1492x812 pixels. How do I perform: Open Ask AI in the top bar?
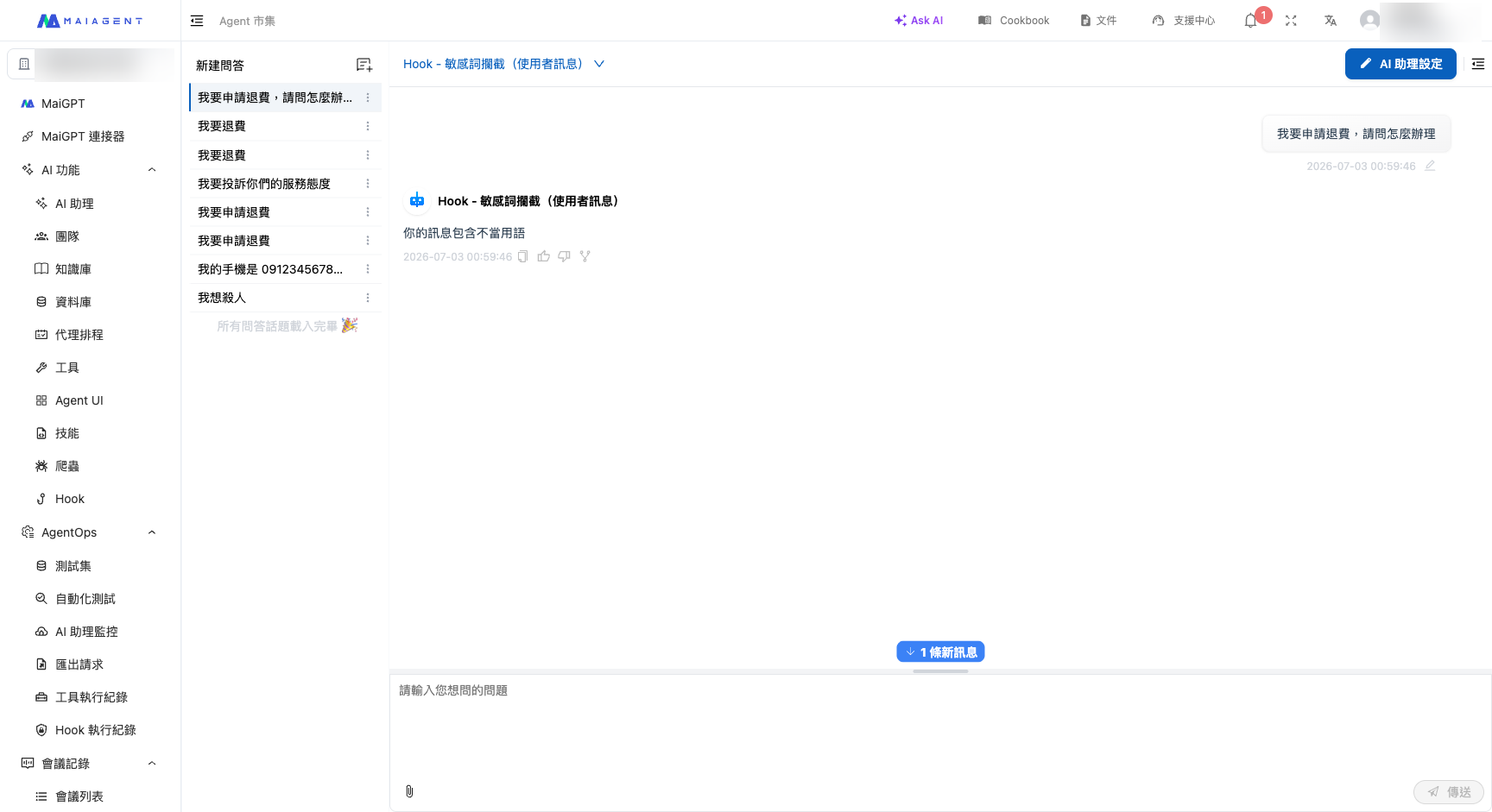(x=919, y=21)
